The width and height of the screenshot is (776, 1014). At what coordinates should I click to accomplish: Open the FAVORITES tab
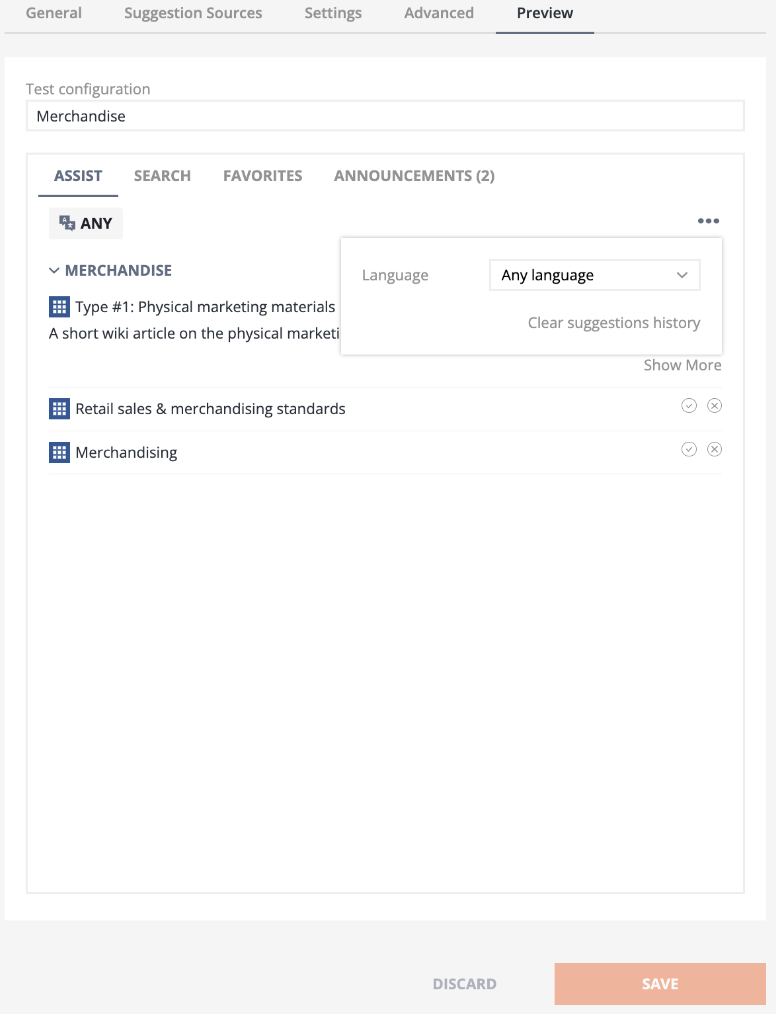(263, 176)
